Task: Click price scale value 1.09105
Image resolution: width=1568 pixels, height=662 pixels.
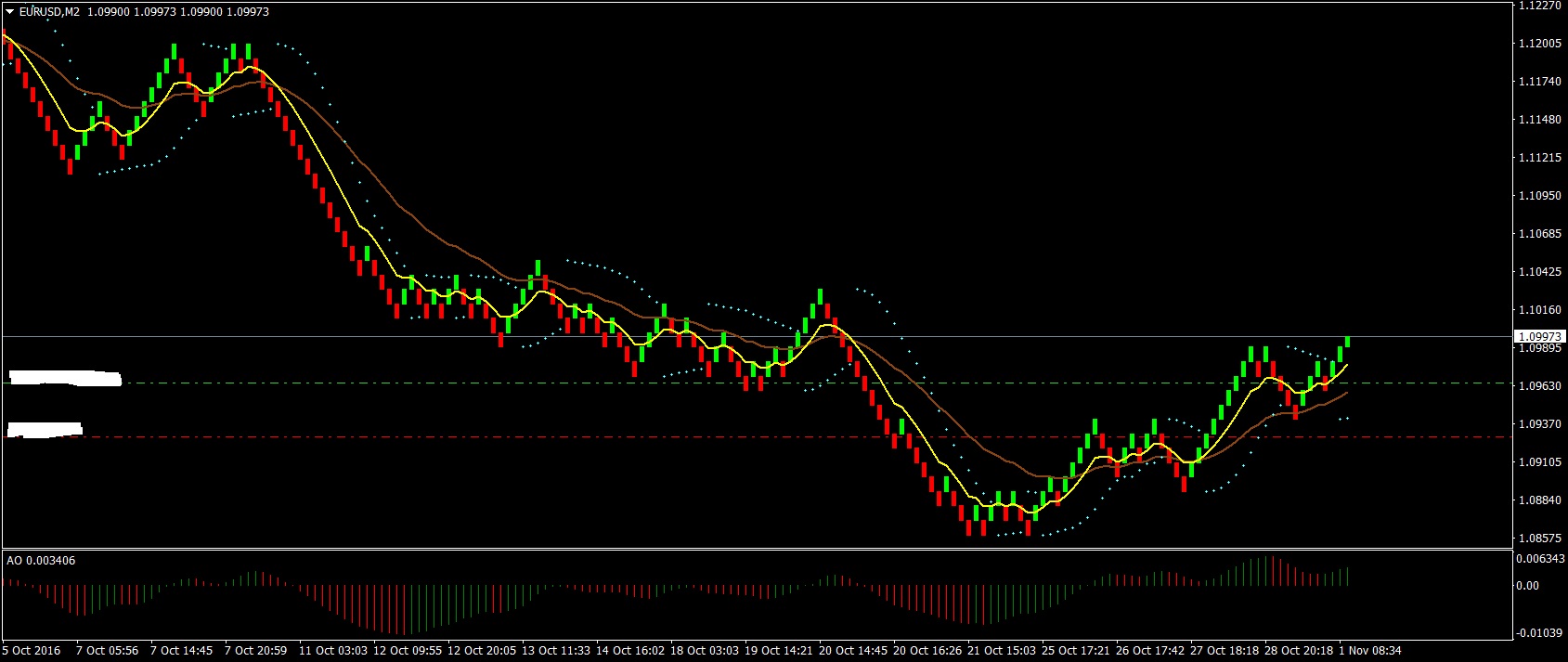Action: point(1541,462)
